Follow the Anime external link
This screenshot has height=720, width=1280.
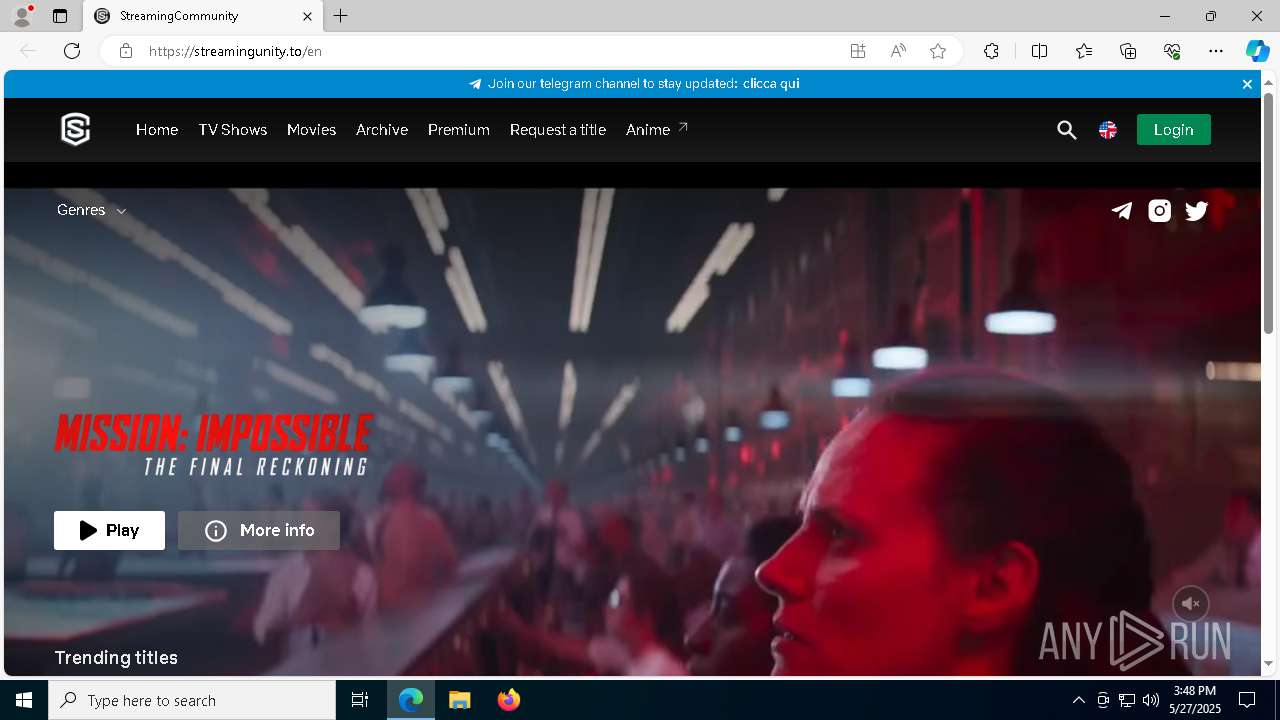(x=657, y=130)
